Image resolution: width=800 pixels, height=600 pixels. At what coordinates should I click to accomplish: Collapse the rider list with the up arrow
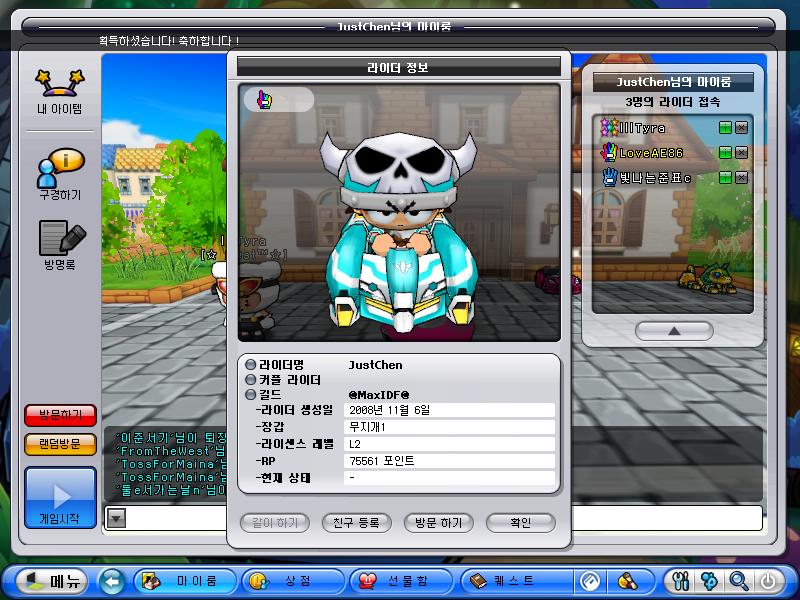[674, 331]
